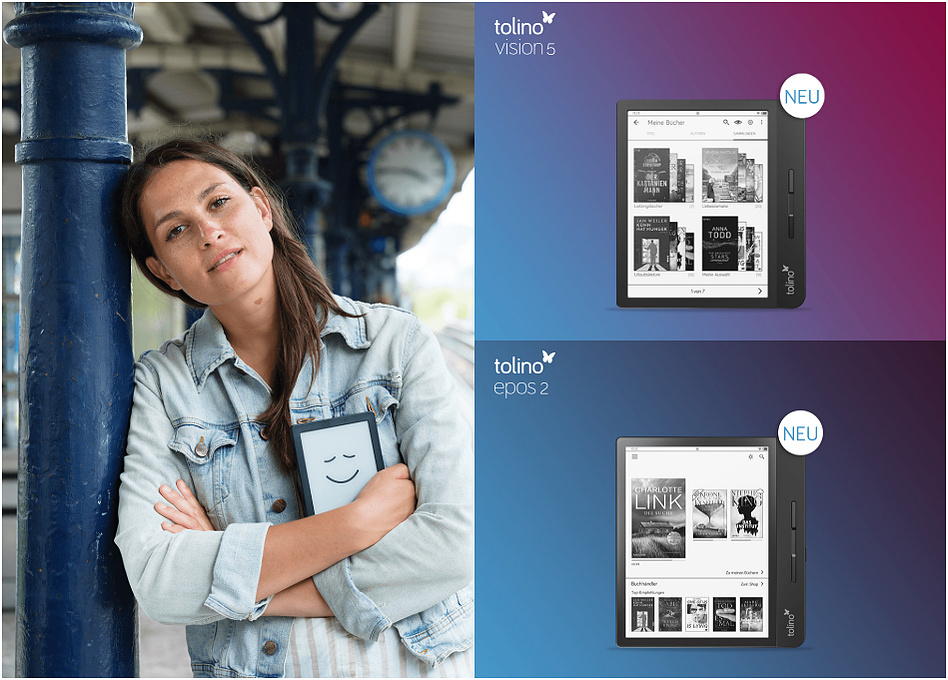
Task: Click the 'Meine Bücher' title text
Action: tap(666, 123)
